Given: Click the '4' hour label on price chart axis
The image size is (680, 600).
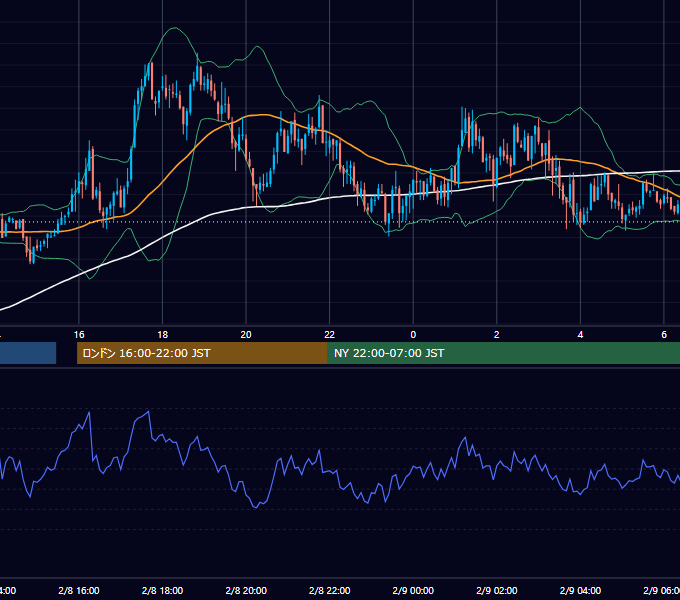Looking at the screenshot, I should pos(580,335).
